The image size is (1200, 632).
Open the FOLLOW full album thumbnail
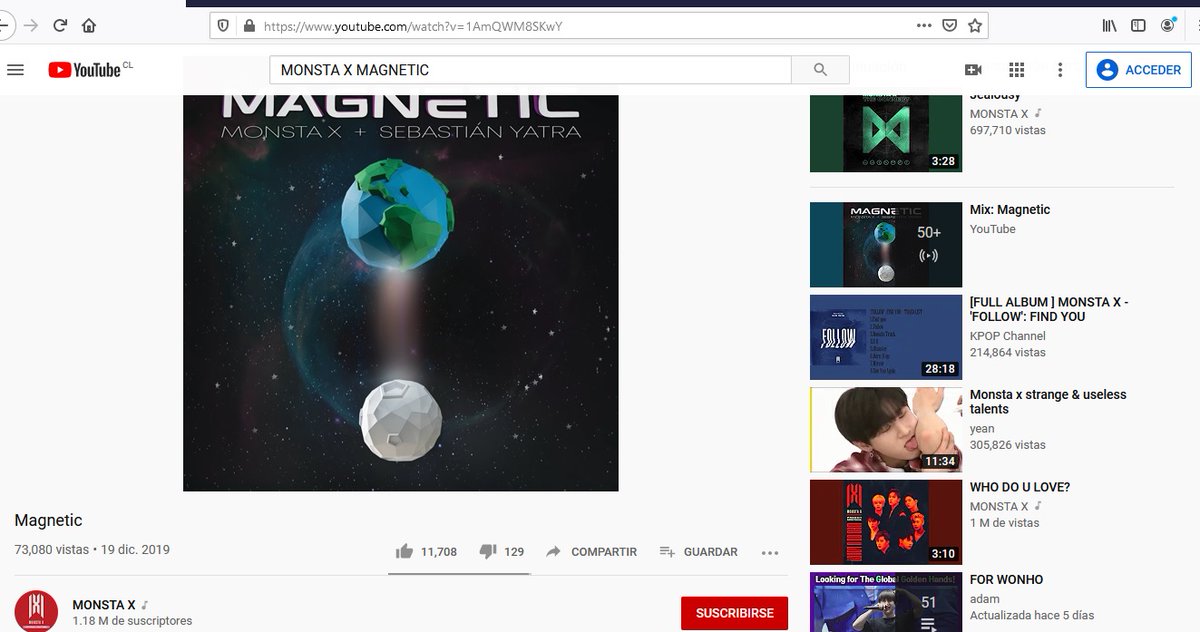[x=886, y=337]
